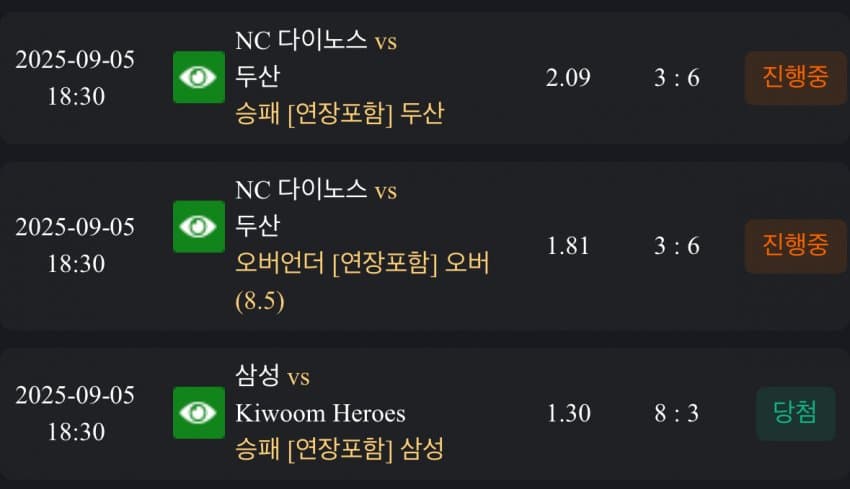Open the 오버언더 [연장포함] 오버 bet line
850x489 pixels.
tap(362, 263)
